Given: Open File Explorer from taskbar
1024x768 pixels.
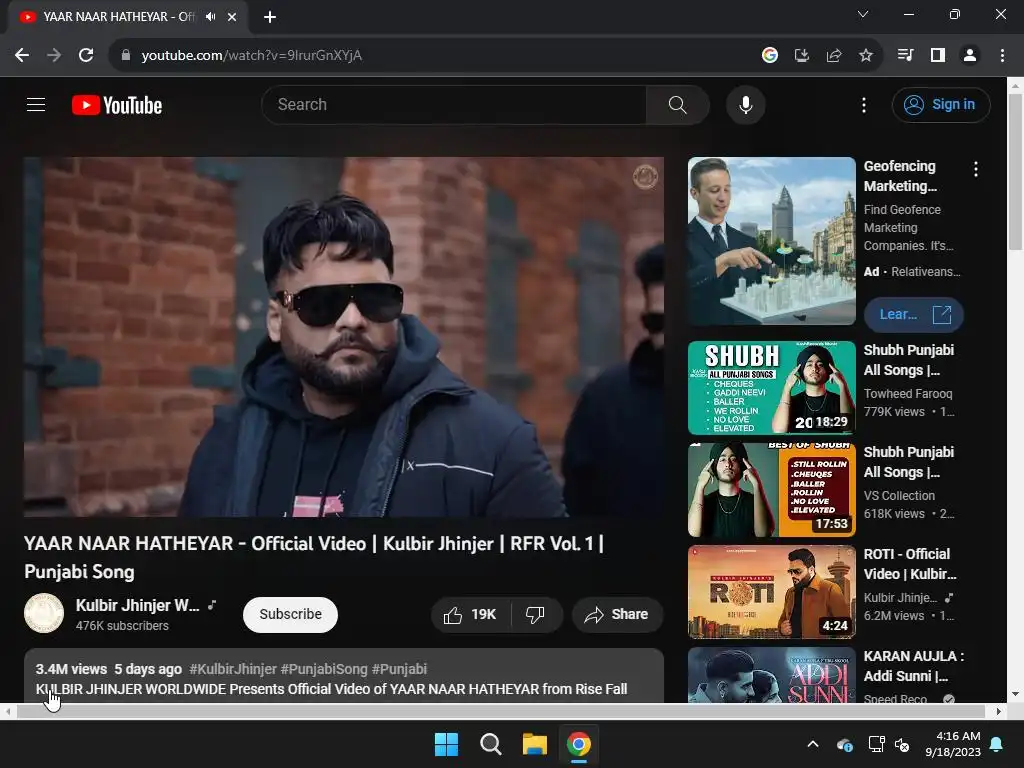Looking at the screenshot, I should point(534,744).
